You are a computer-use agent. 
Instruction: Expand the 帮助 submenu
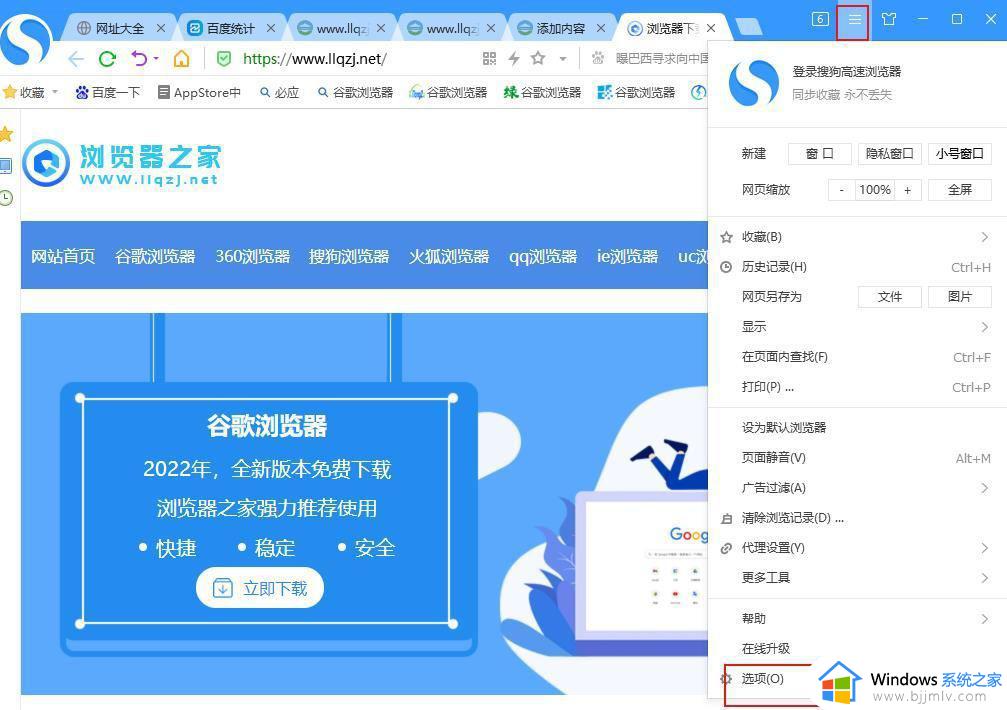pyautogui.click(x=985, y=619)
